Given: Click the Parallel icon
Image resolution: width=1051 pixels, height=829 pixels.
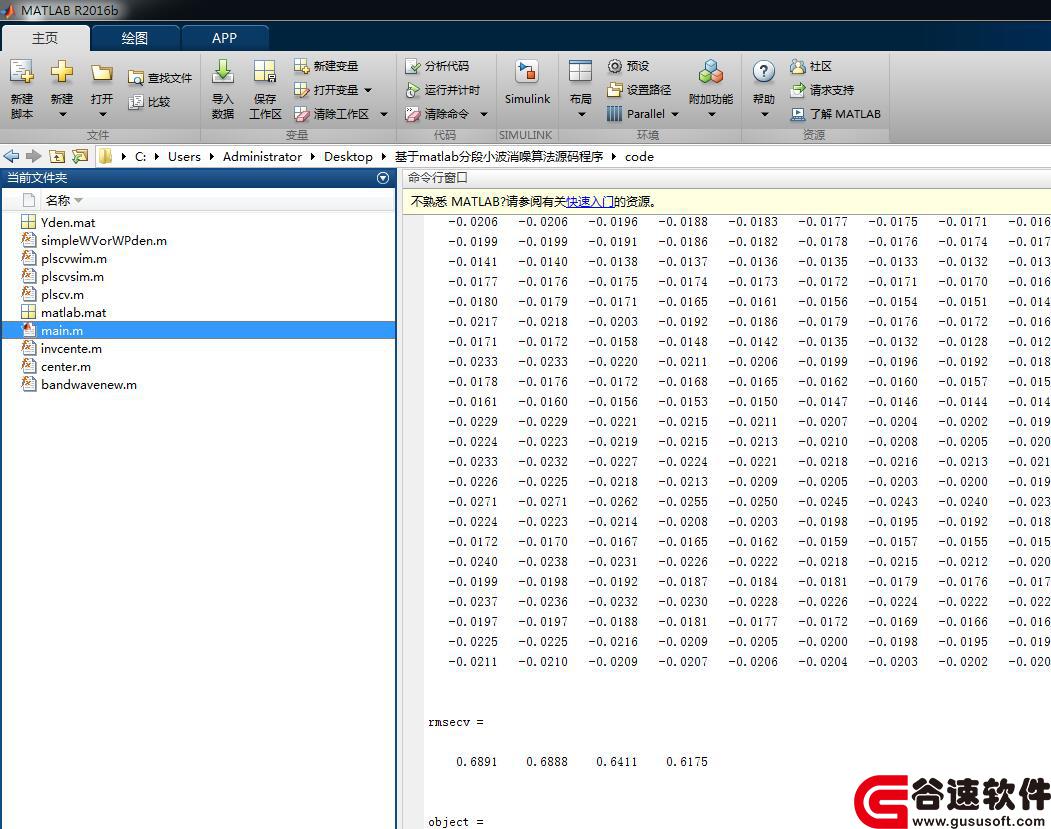Looking at the screenshot, I should click(x=614, y=114).
